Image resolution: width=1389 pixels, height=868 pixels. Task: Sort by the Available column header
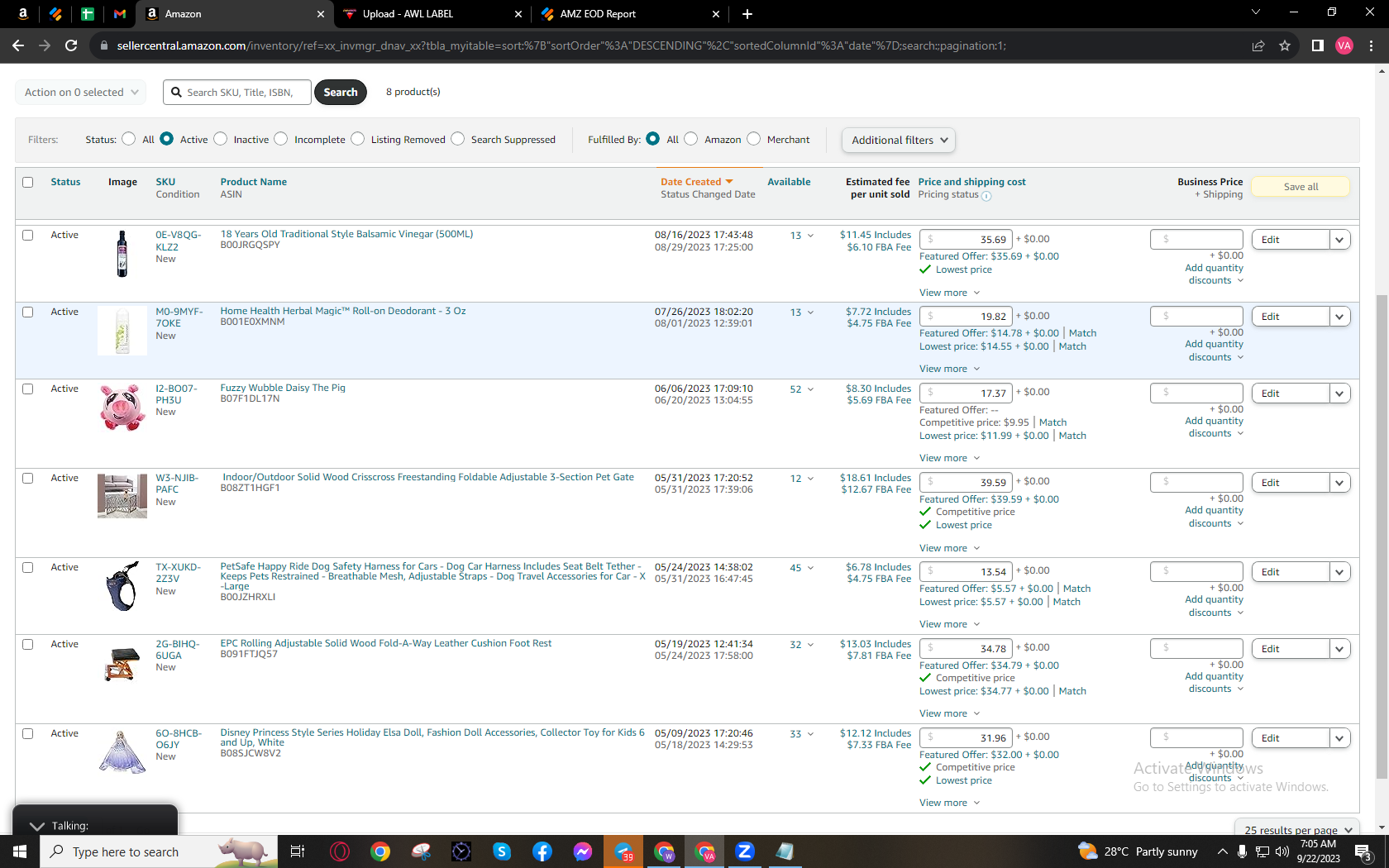(789, 182)
